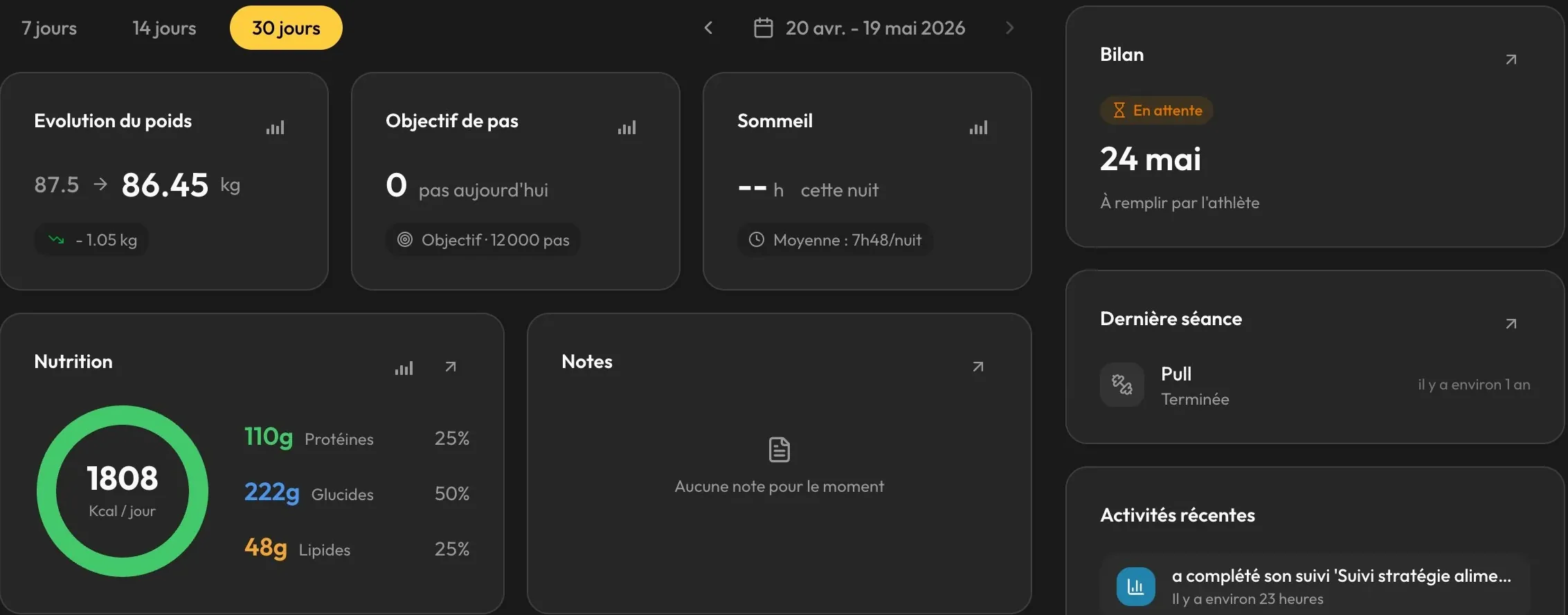Open the 'Suivi stratégie alime...' activity entry
This screenshot has width=1568, height=615.
coord(1315,586)
